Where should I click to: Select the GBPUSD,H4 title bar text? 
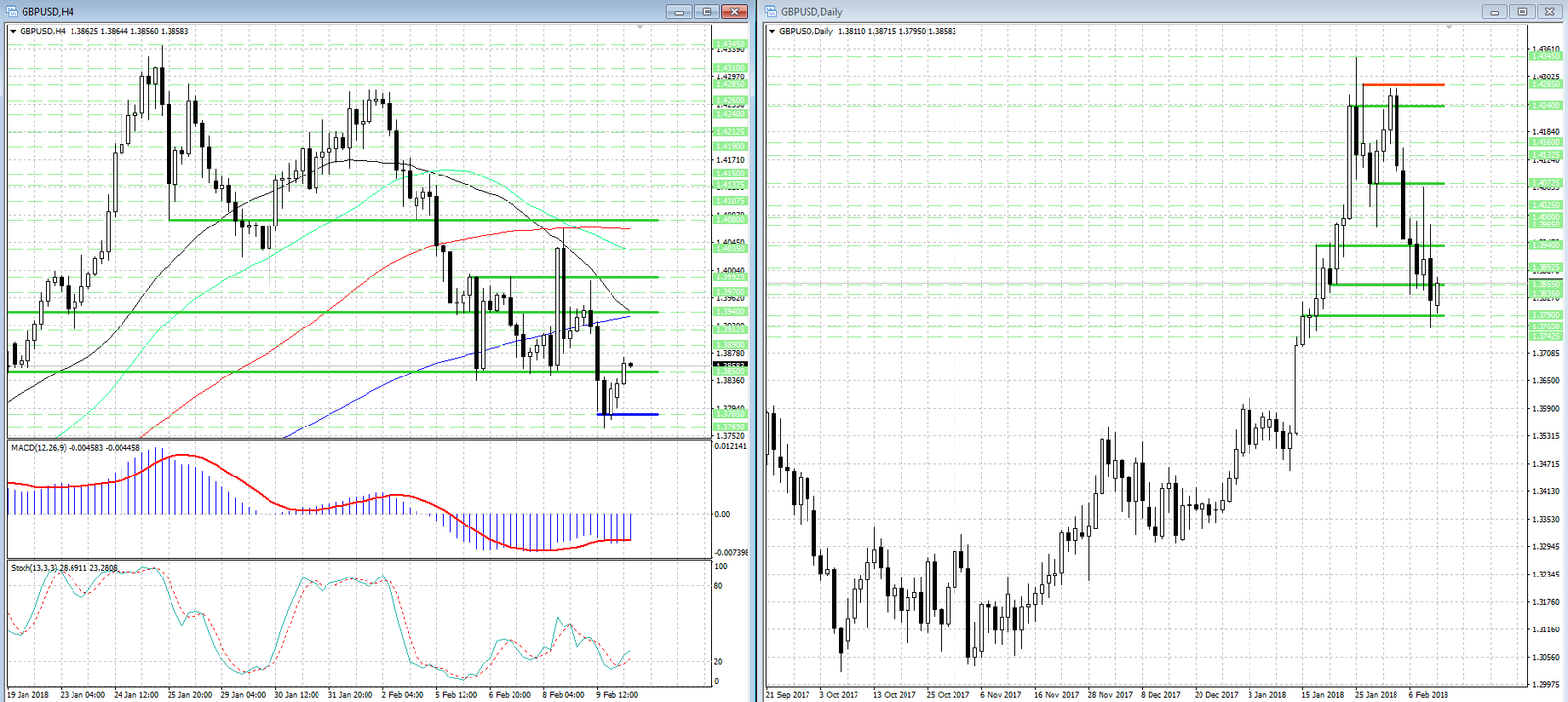click(47, 12)
